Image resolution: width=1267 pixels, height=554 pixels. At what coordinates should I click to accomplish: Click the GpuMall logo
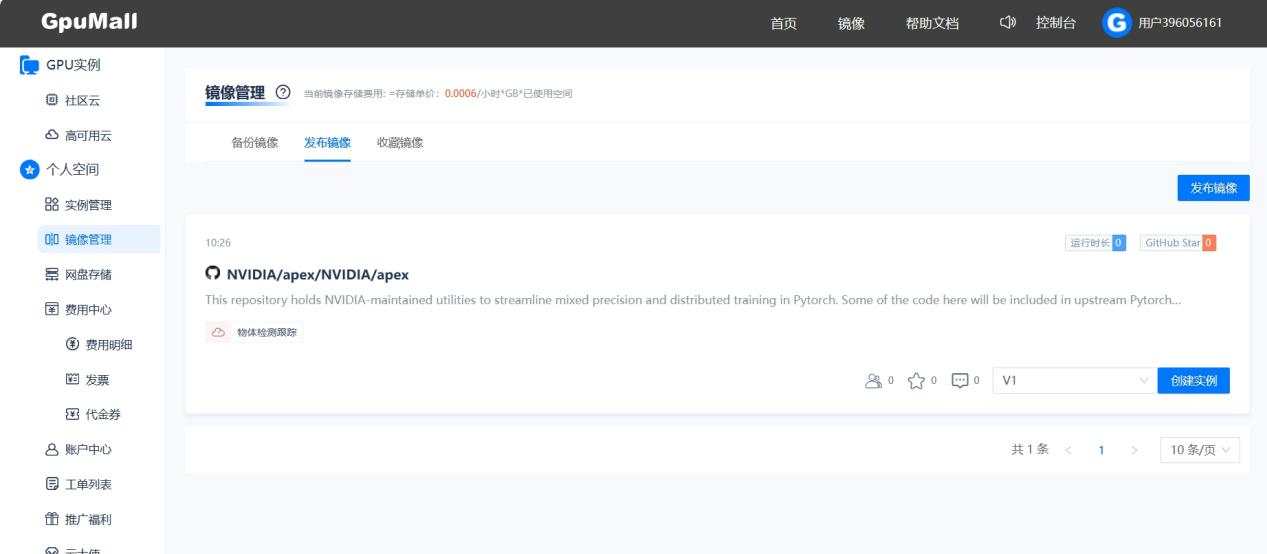tap(90, 22)
